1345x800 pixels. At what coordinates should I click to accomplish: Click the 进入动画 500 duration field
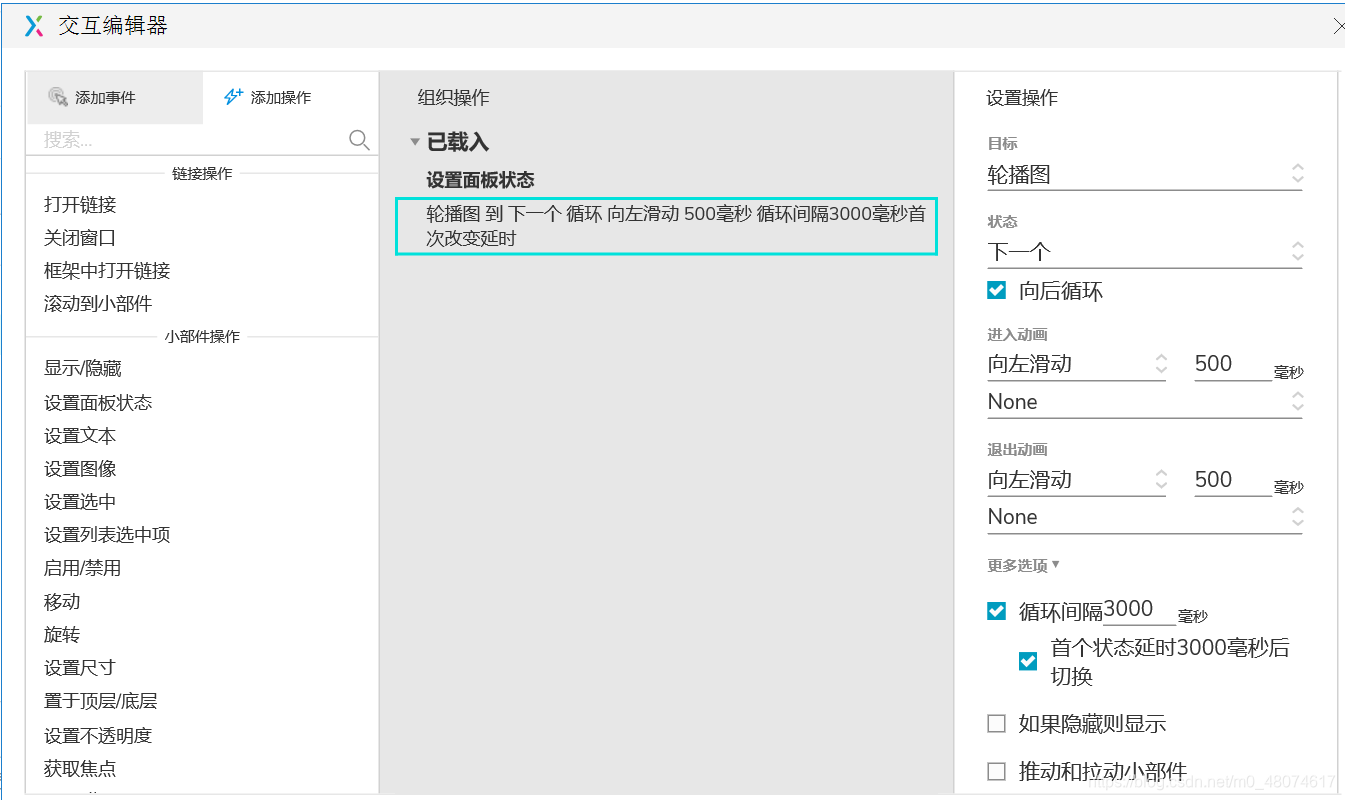[1233, 365]
